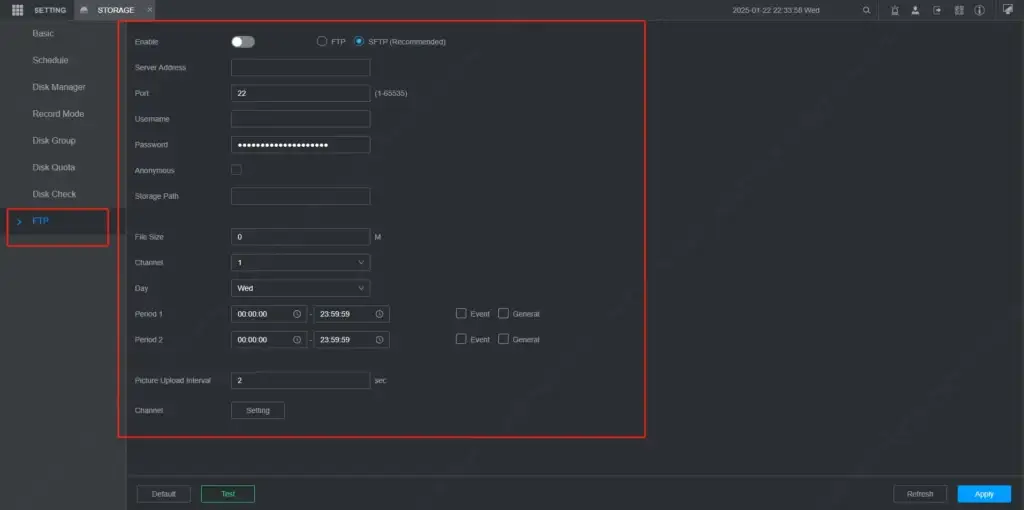The image size is (1024, 510).
Task: Open Period 2 end time clock
Action: pyautogui.click(x=379, y=340)
